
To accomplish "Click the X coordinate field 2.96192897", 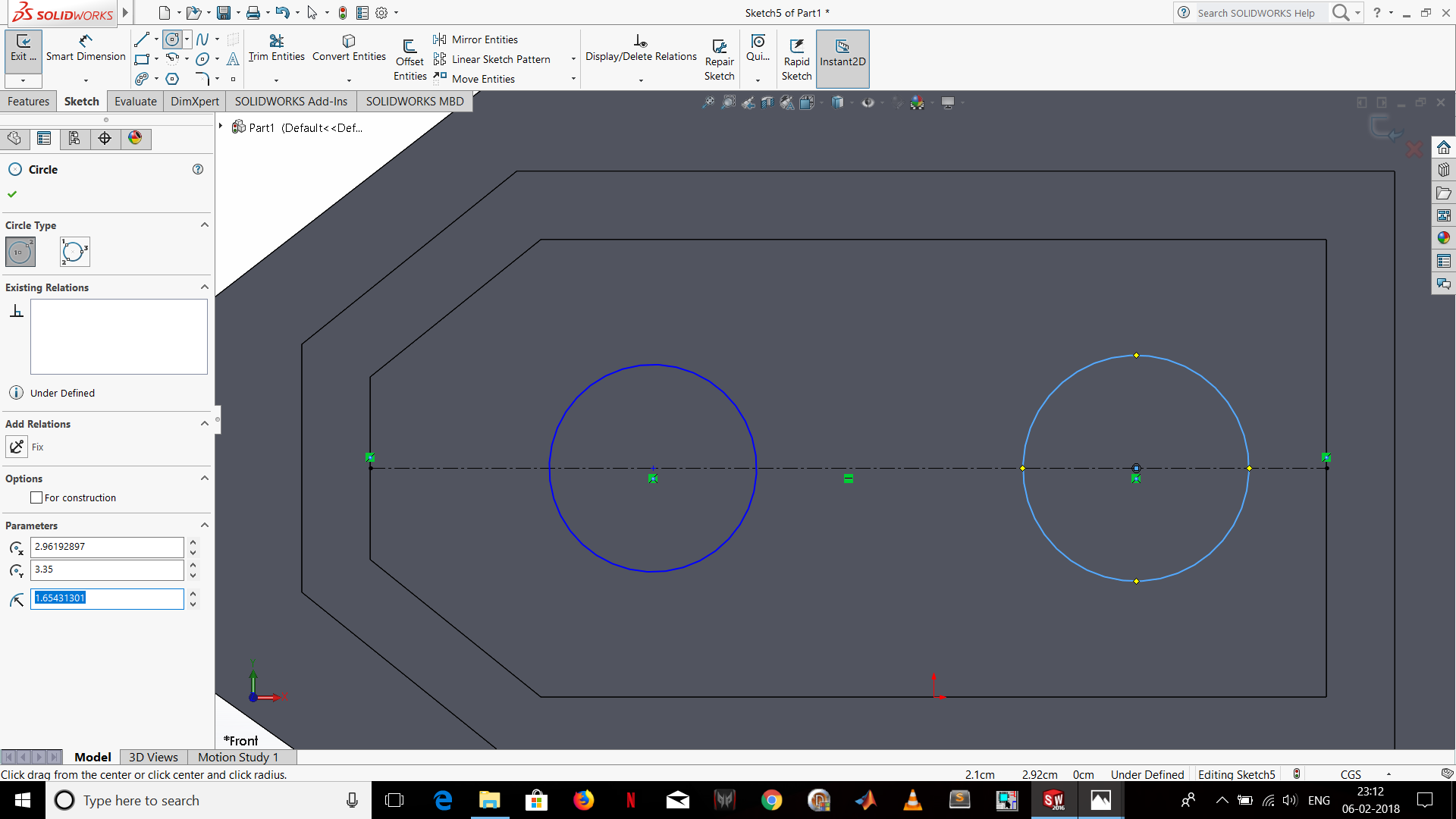I will click(107, 547).
